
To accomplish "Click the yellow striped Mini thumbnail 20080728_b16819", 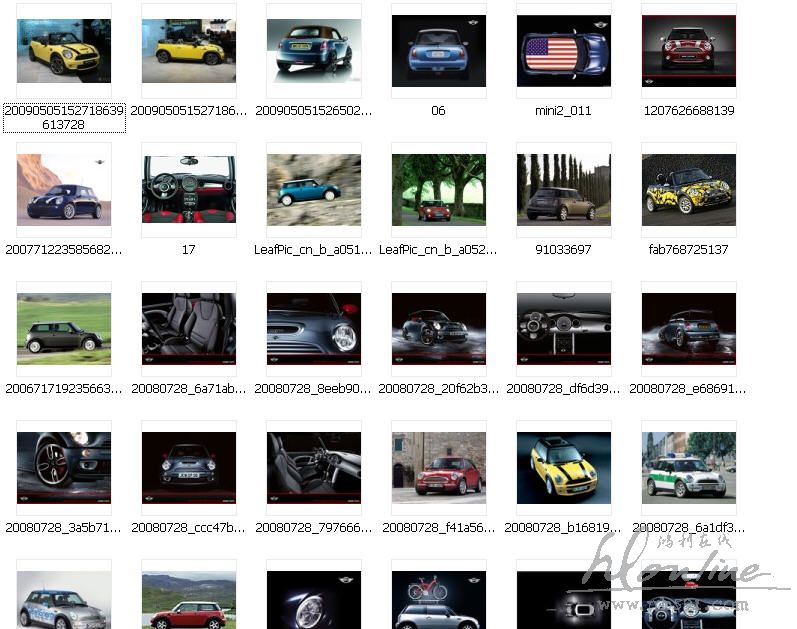I will coord(563,466).
